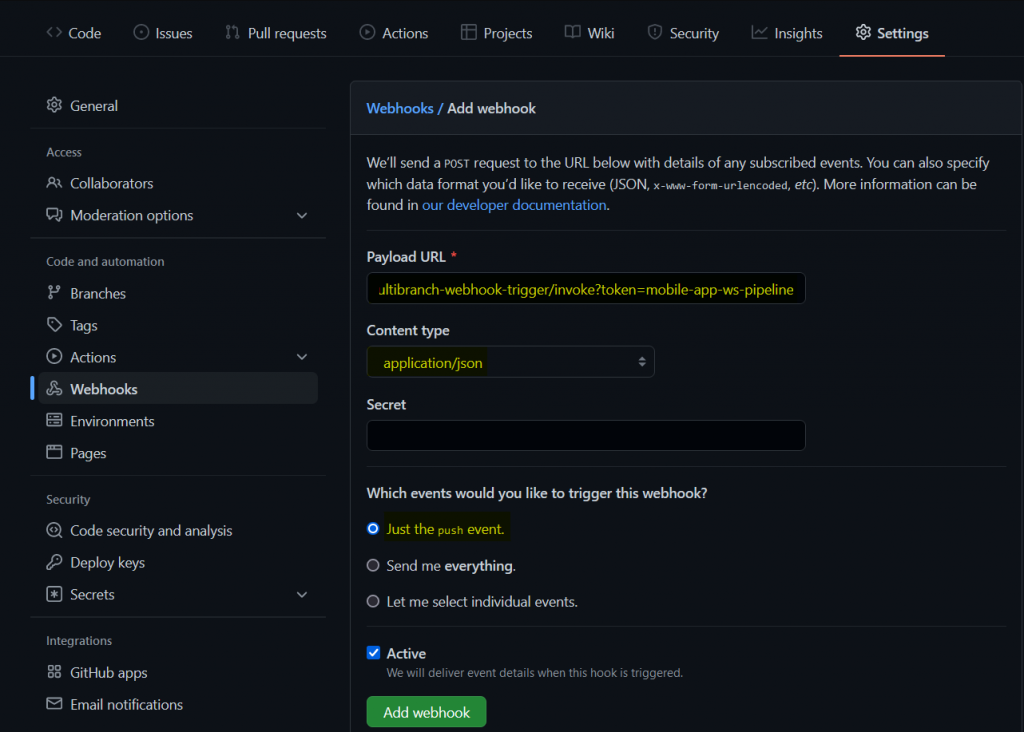Expand the sidebar Actions chevron
The height and width of the screenshot is (732, 1024).
[x=302, y=357]
